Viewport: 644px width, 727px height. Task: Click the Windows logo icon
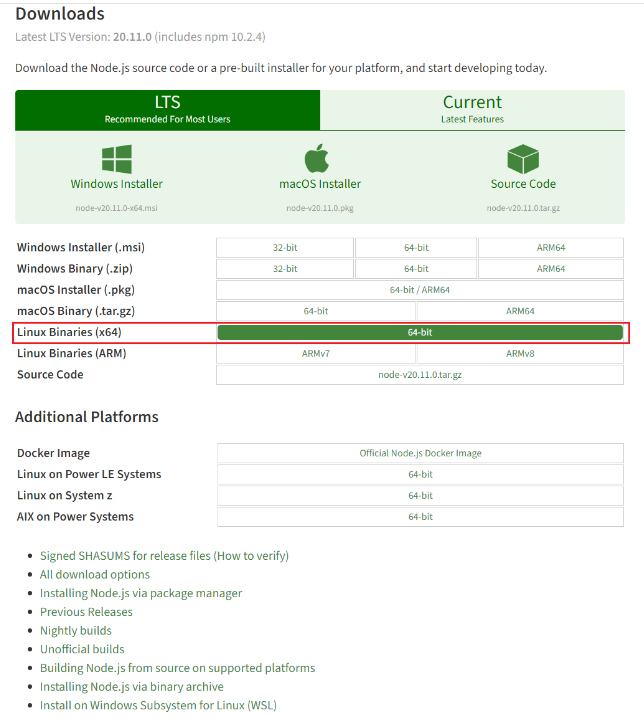click(117, 159)
